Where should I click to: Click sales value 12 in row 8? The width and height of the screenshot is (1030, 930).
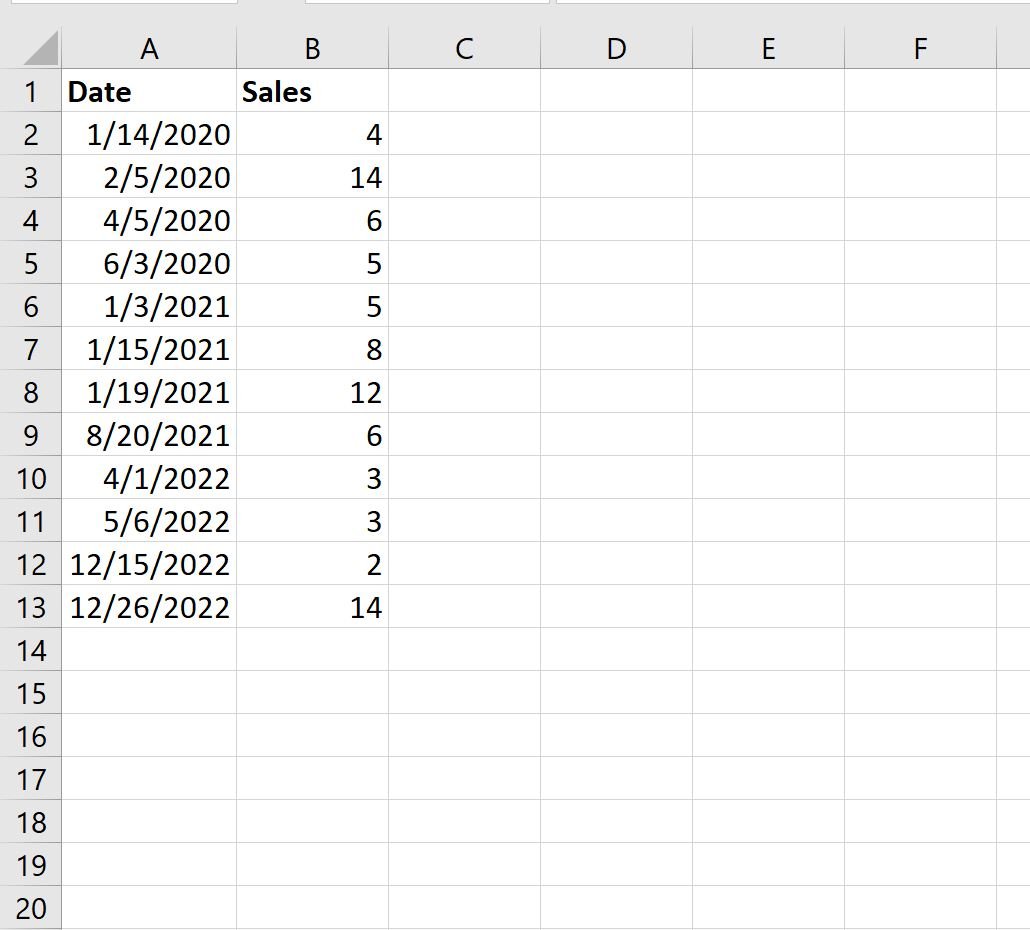pyautogui.click(x=313, y=392)
